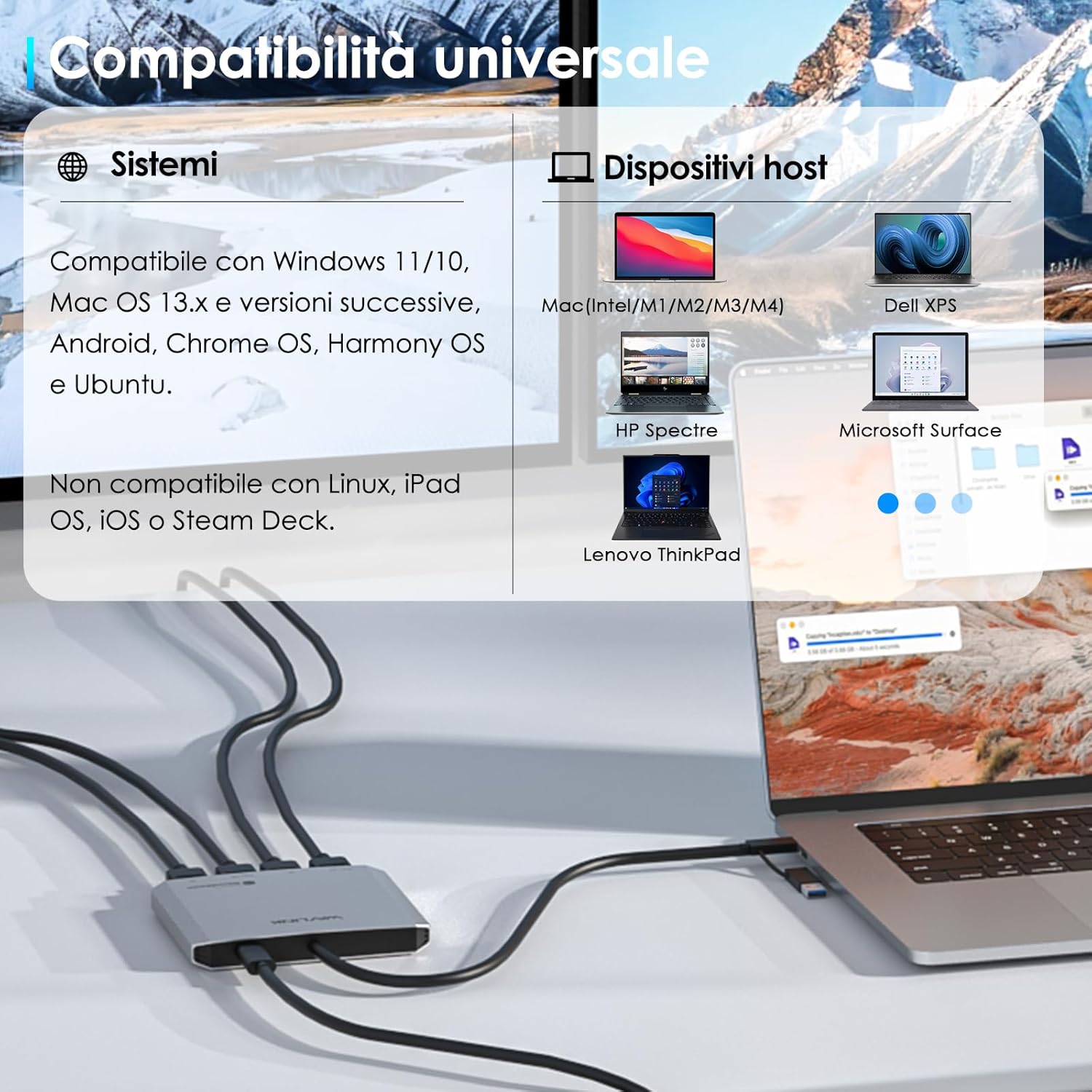The image size is (1092, 1092).
Task: Click the HP Spectre laptop icon
Action: click(664, 369)
